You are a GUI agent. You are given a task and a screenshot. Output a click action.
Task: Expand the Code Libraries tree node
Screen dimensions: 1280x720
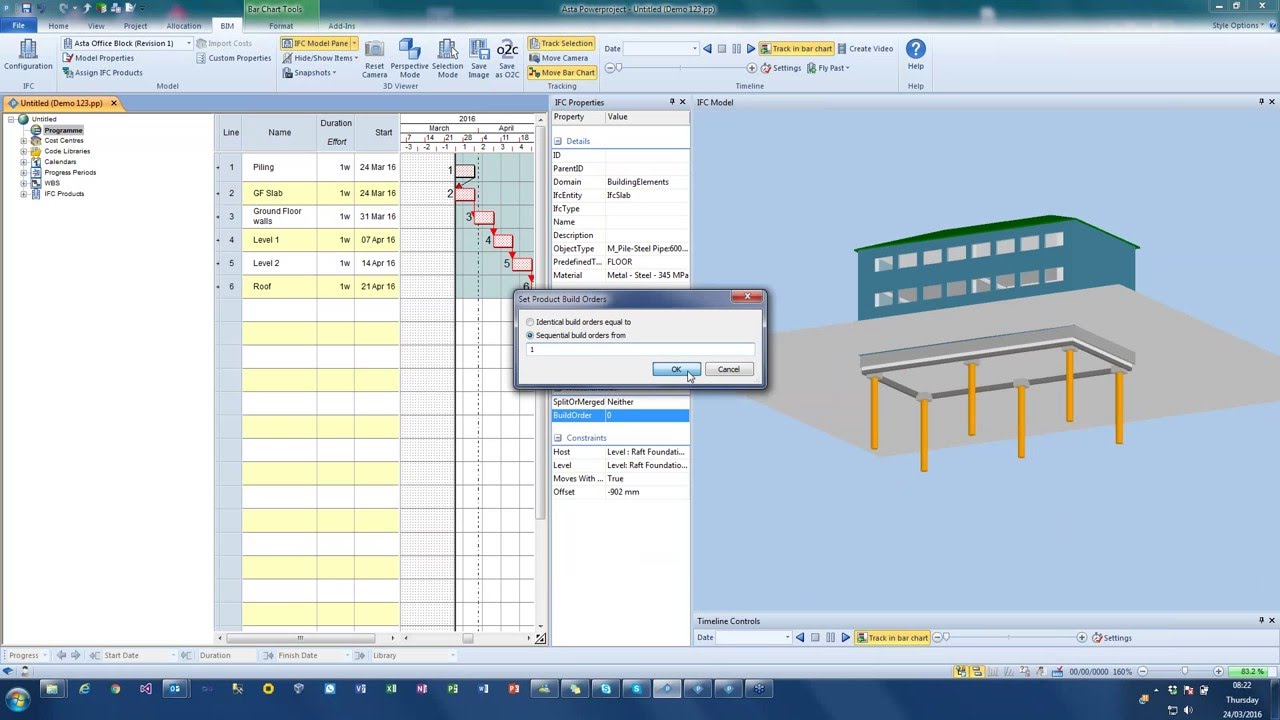click(x=24, y=151)
